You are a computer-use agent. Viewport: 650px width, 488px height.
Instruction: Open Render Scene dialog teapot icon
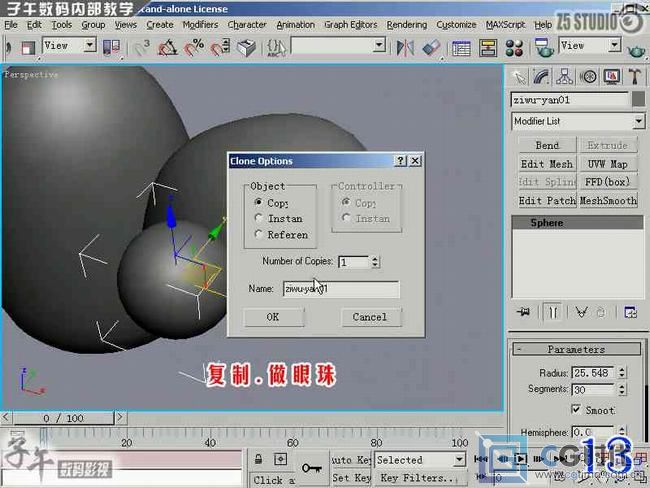(544, 48)
